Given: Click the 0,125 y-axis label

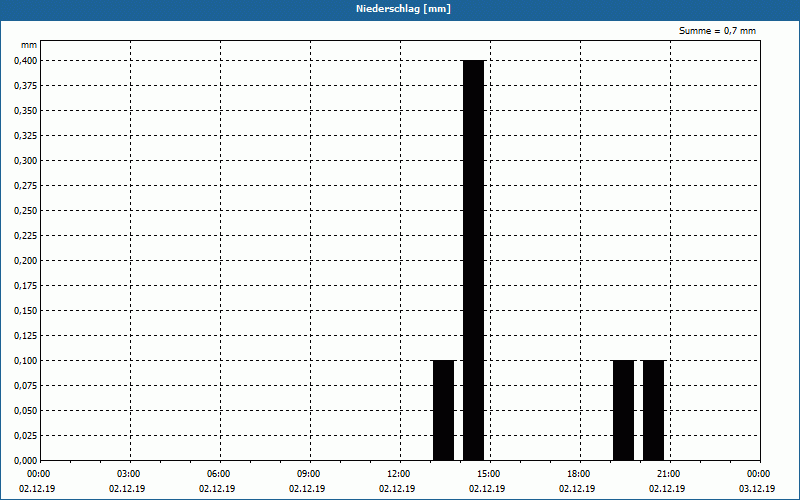Looking at the screenshot, I should click(26, 336).
